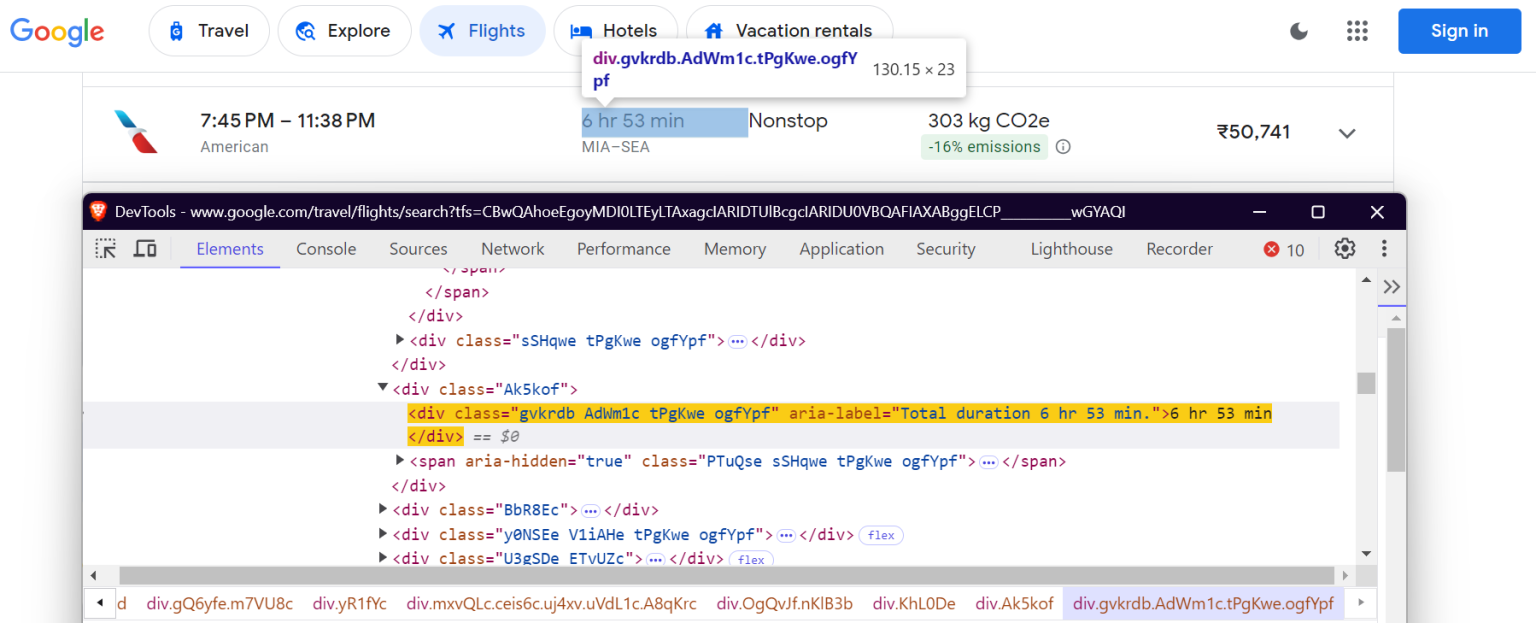Switch to the Lighthouse tab

click(x=1071, y=248)
